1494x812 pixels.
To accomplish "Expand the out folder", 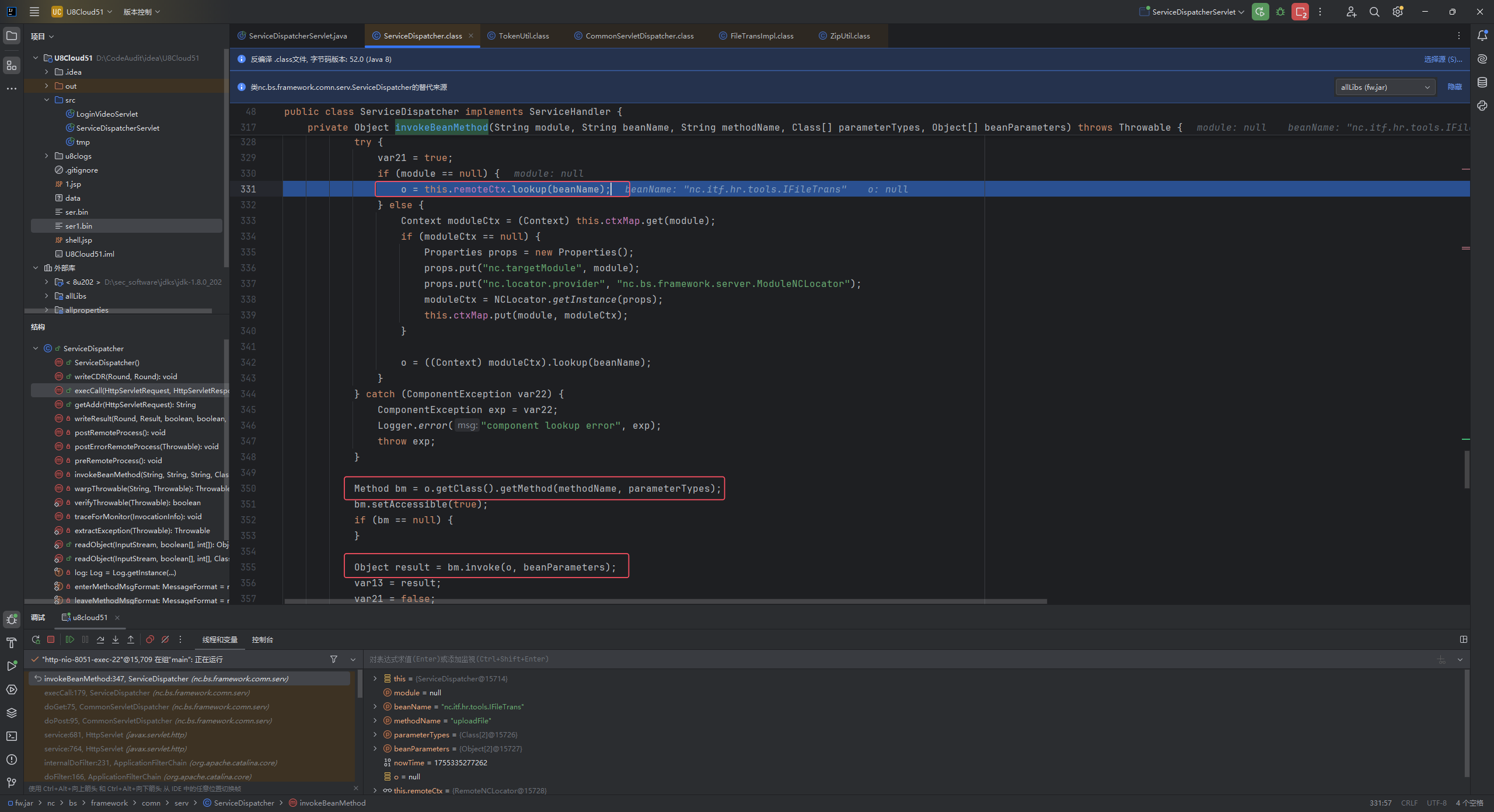I will pos(47,86).
